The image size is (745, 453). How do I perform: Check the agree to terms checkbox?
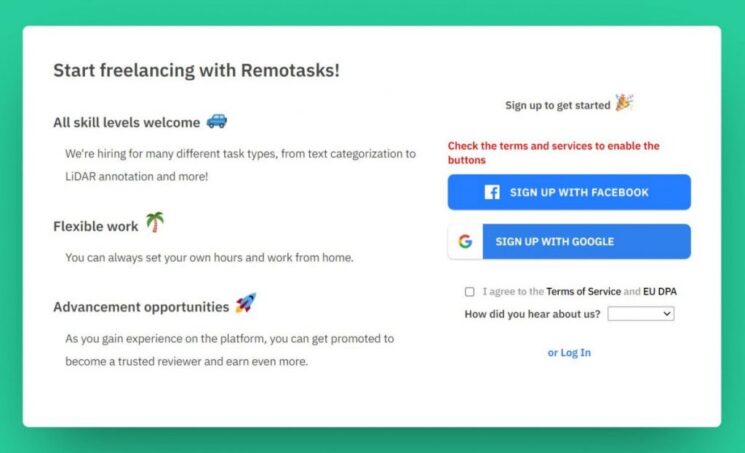pos(469,291)
